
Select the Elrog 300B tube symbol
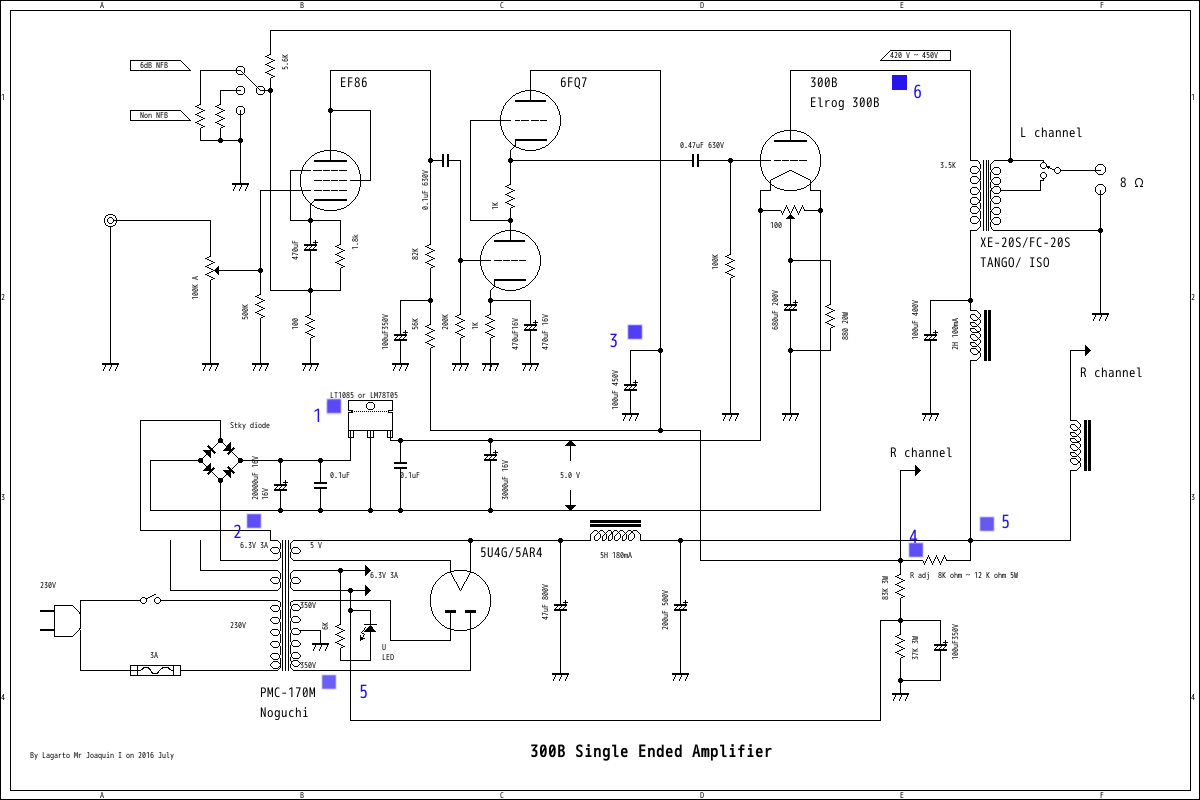[x=790, y=160]
